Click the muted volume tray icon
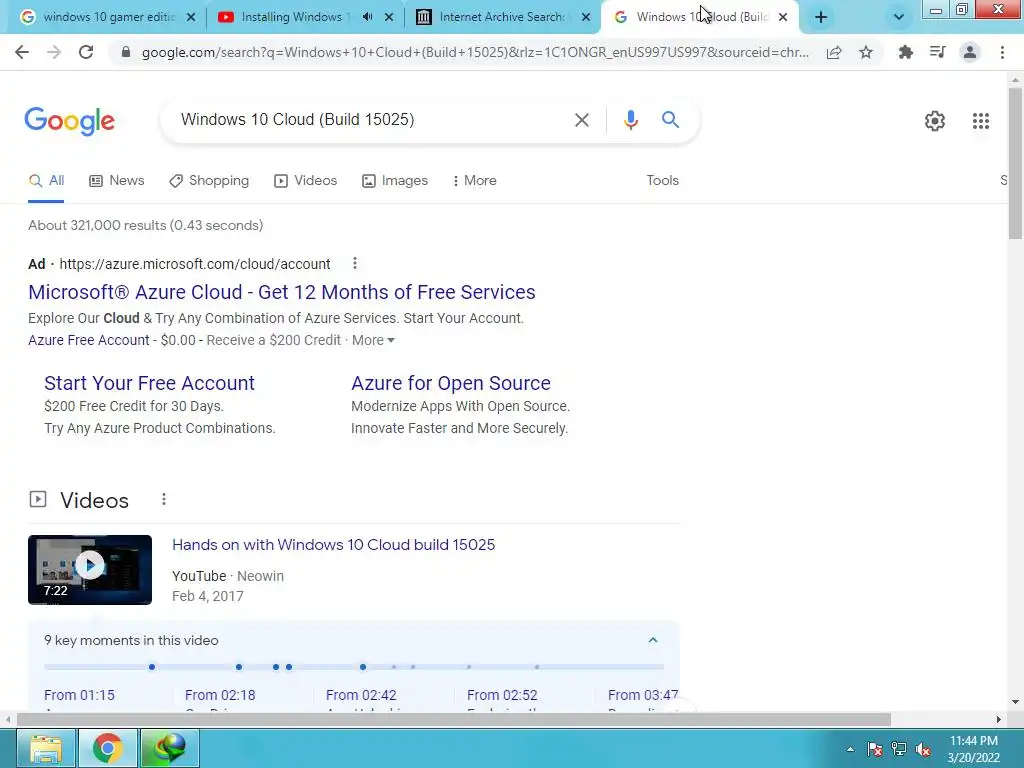Screen dimensions: 1024x768 pyautogui.click(x=923, y=749)
